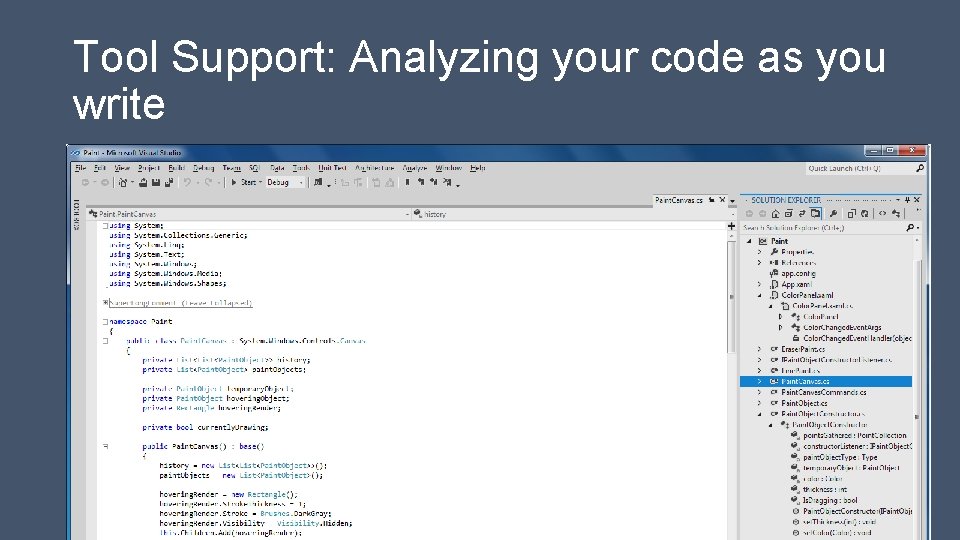
Task: Open the File menu
Action: click(80, 168)
